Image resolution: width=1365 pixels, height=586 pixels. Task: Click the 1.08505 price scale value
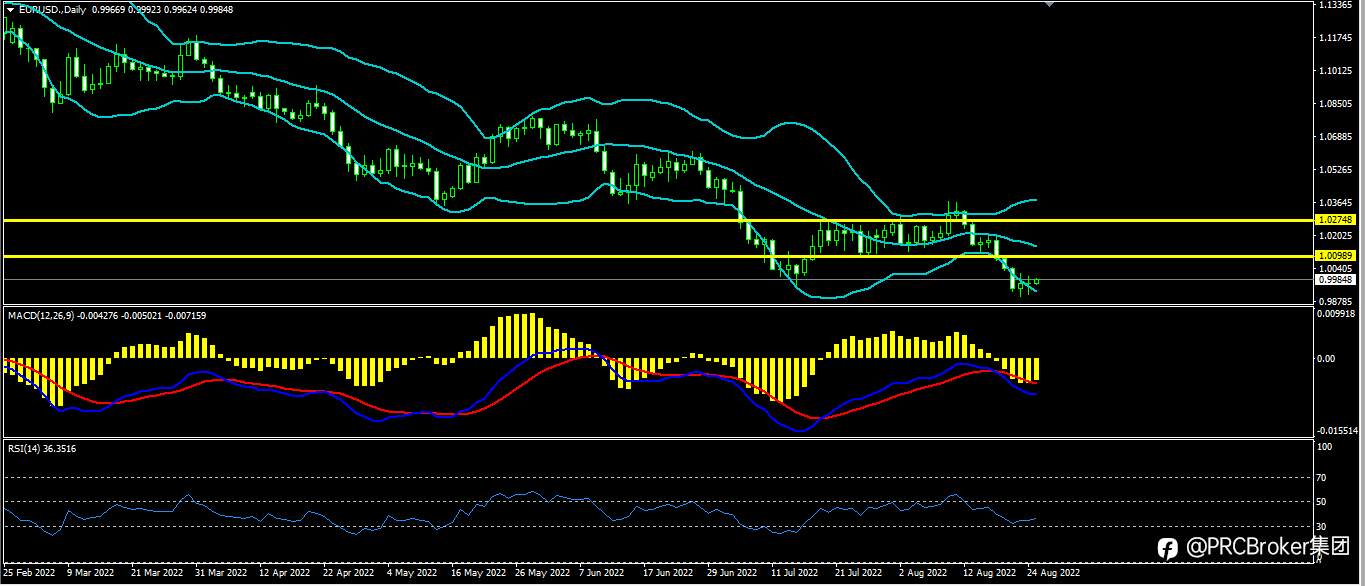point(1335,104)
